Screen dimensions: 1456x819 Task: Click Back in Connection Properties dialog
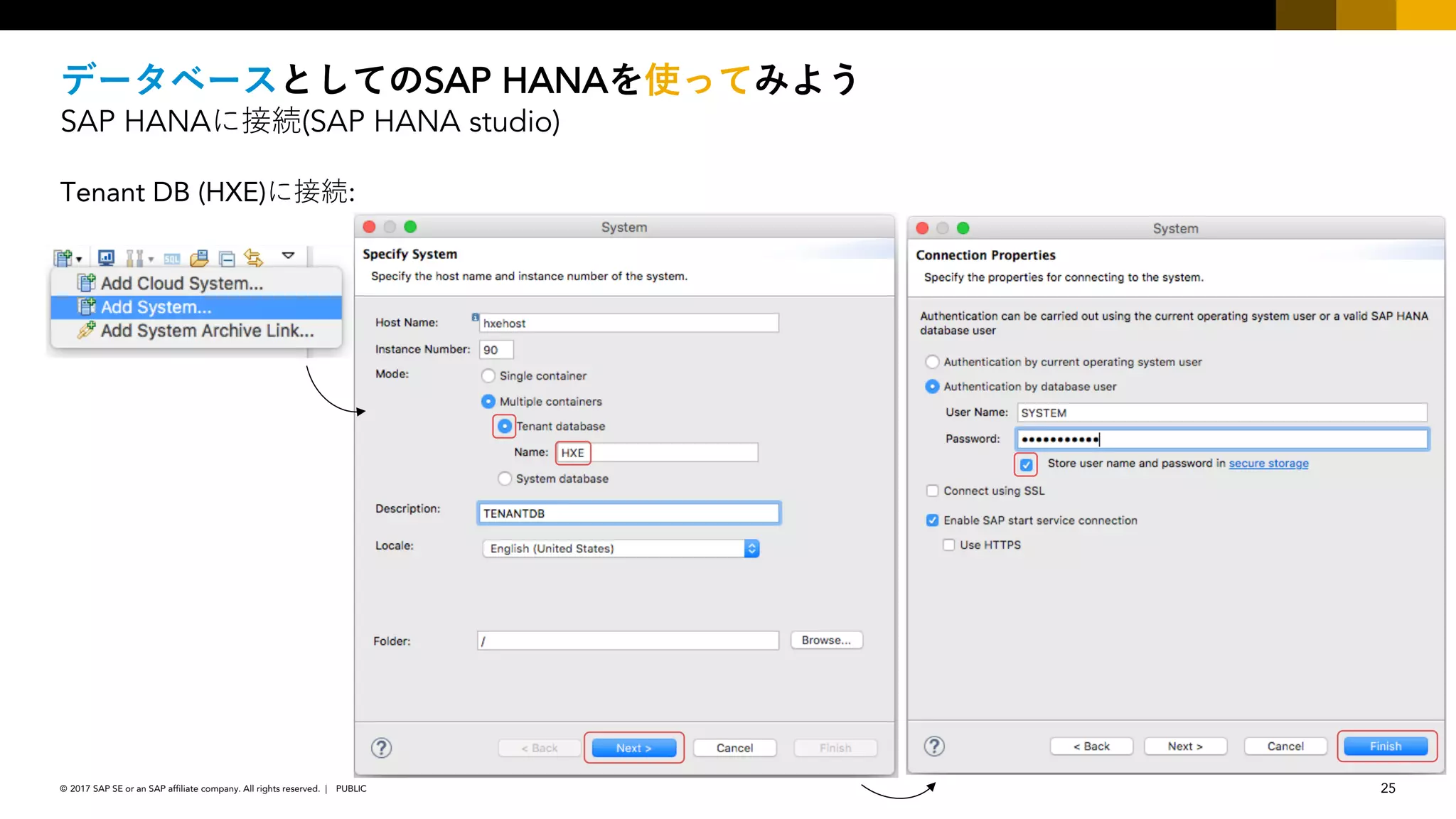[x=1091, y=746]
